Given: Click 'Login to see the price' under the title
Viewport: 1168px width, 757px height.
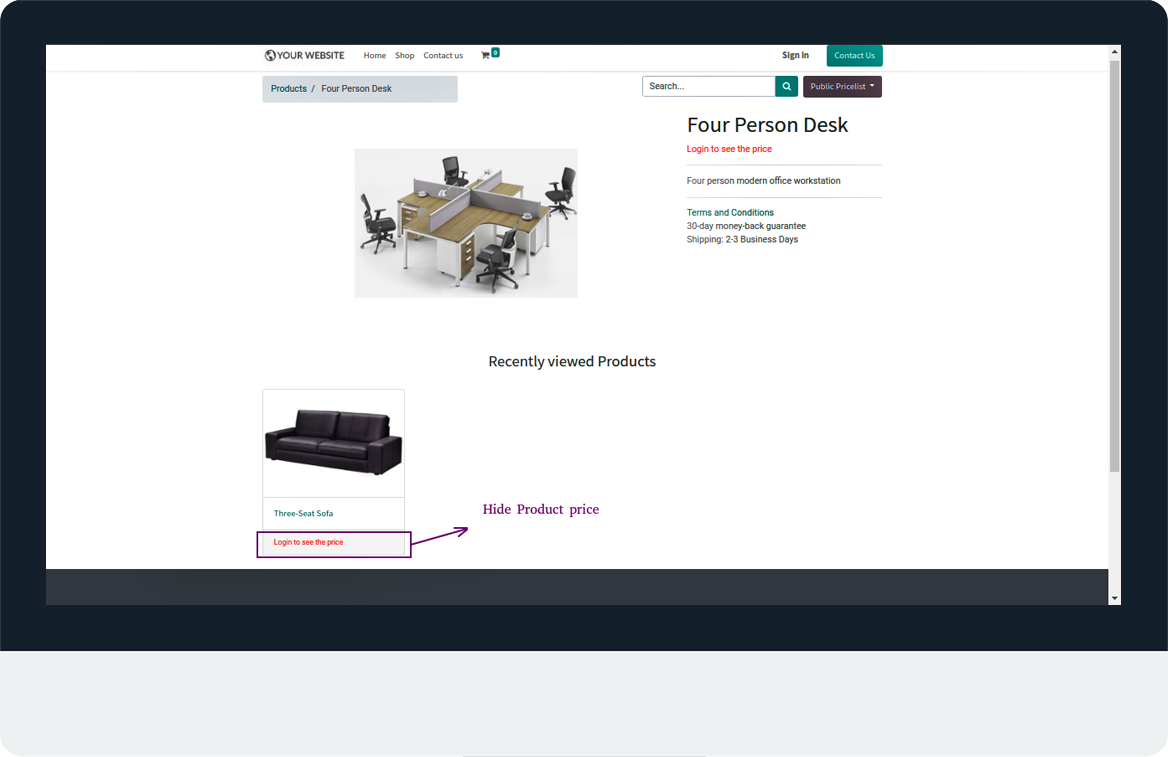Looking at the screenshot, I should [x=729, y=149].
